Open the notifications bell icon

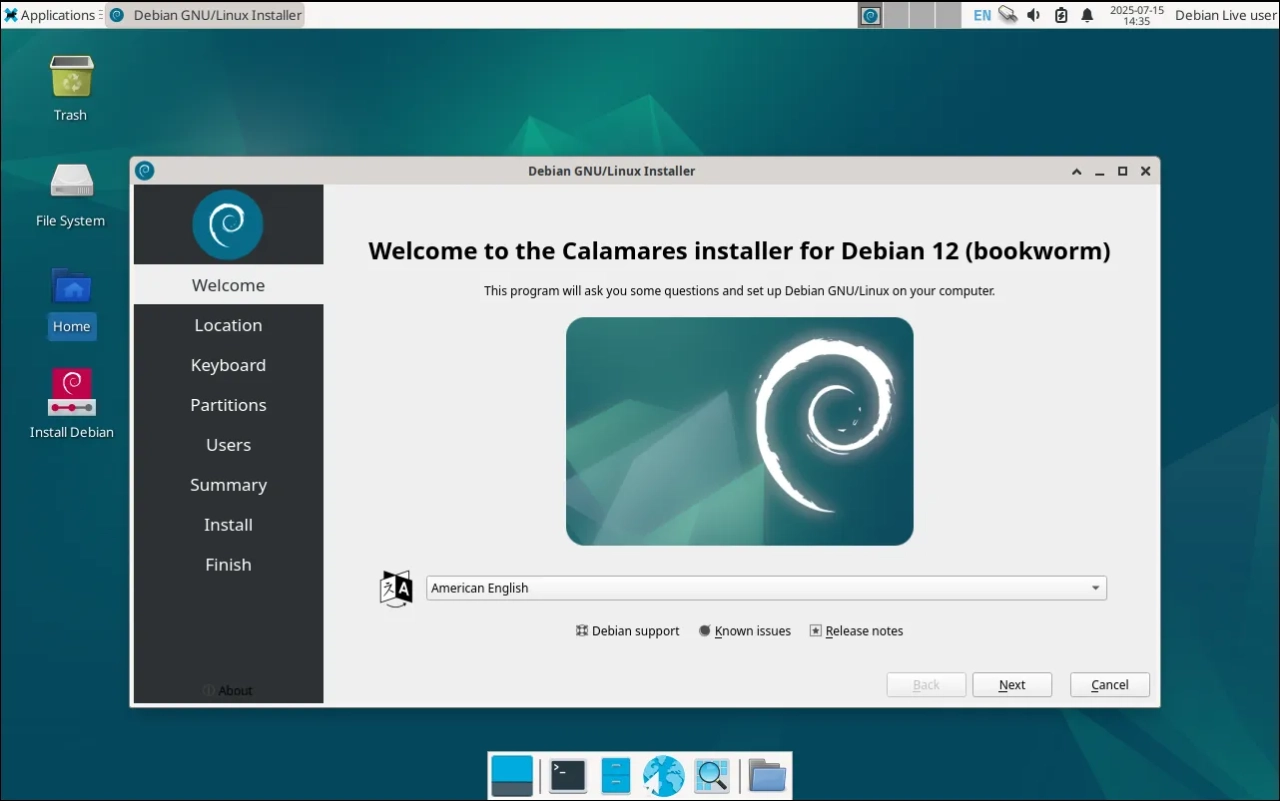click(1087, 15)
